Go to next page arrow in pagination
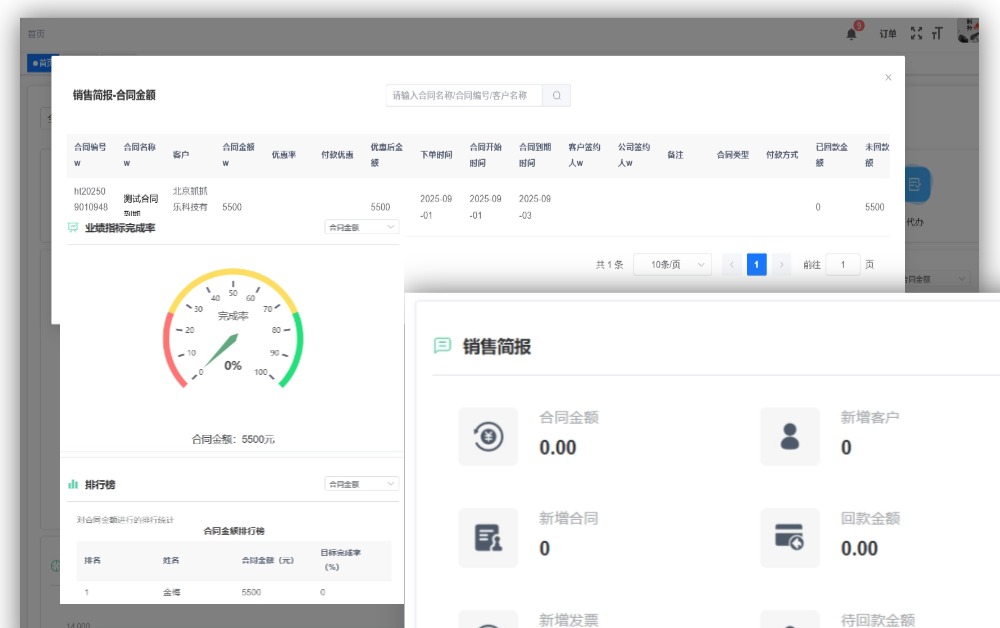The image size is (1000, 628). tap(782, 265)
